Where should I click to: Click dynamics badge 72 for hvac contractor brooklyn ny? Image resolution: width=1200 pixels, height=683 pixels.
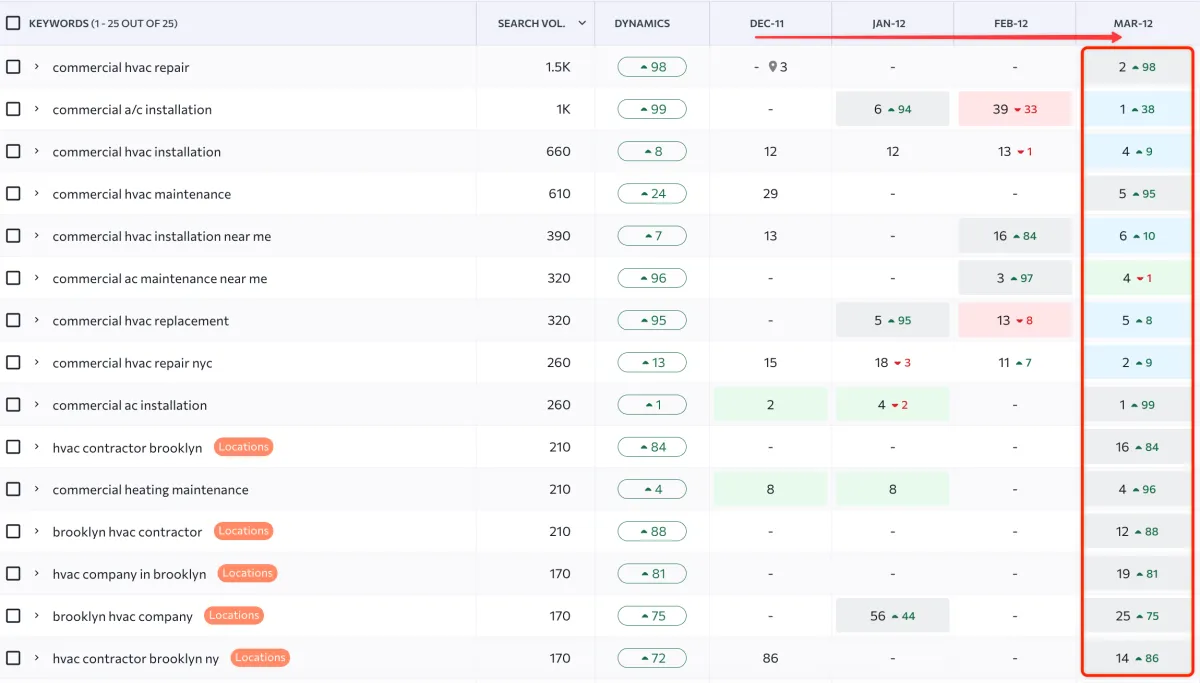click(x=652, y=658)
